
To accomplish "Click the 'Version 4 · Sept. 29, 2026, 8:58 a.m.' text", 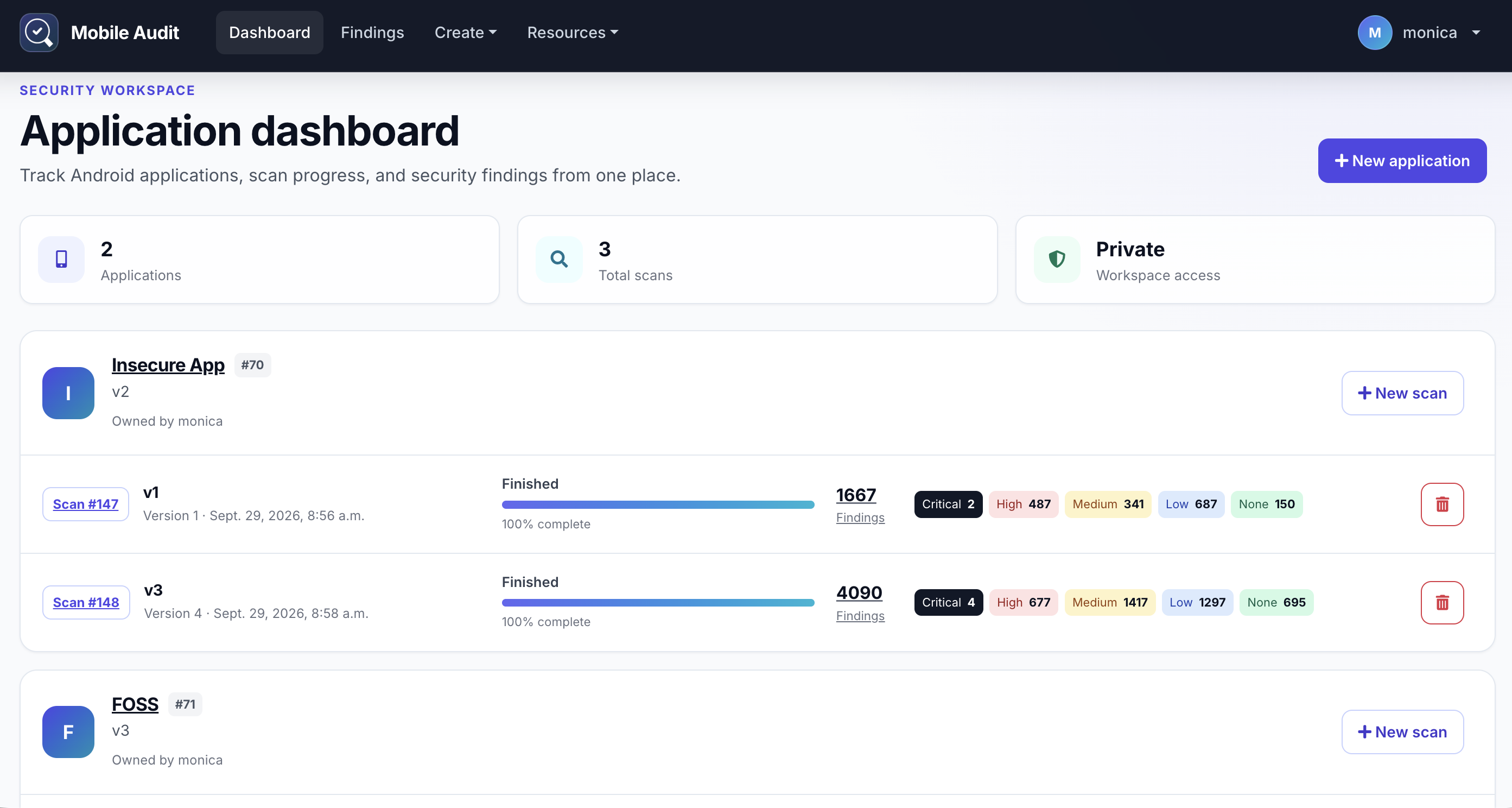I will pyautogui.click(x=256, y=614).
